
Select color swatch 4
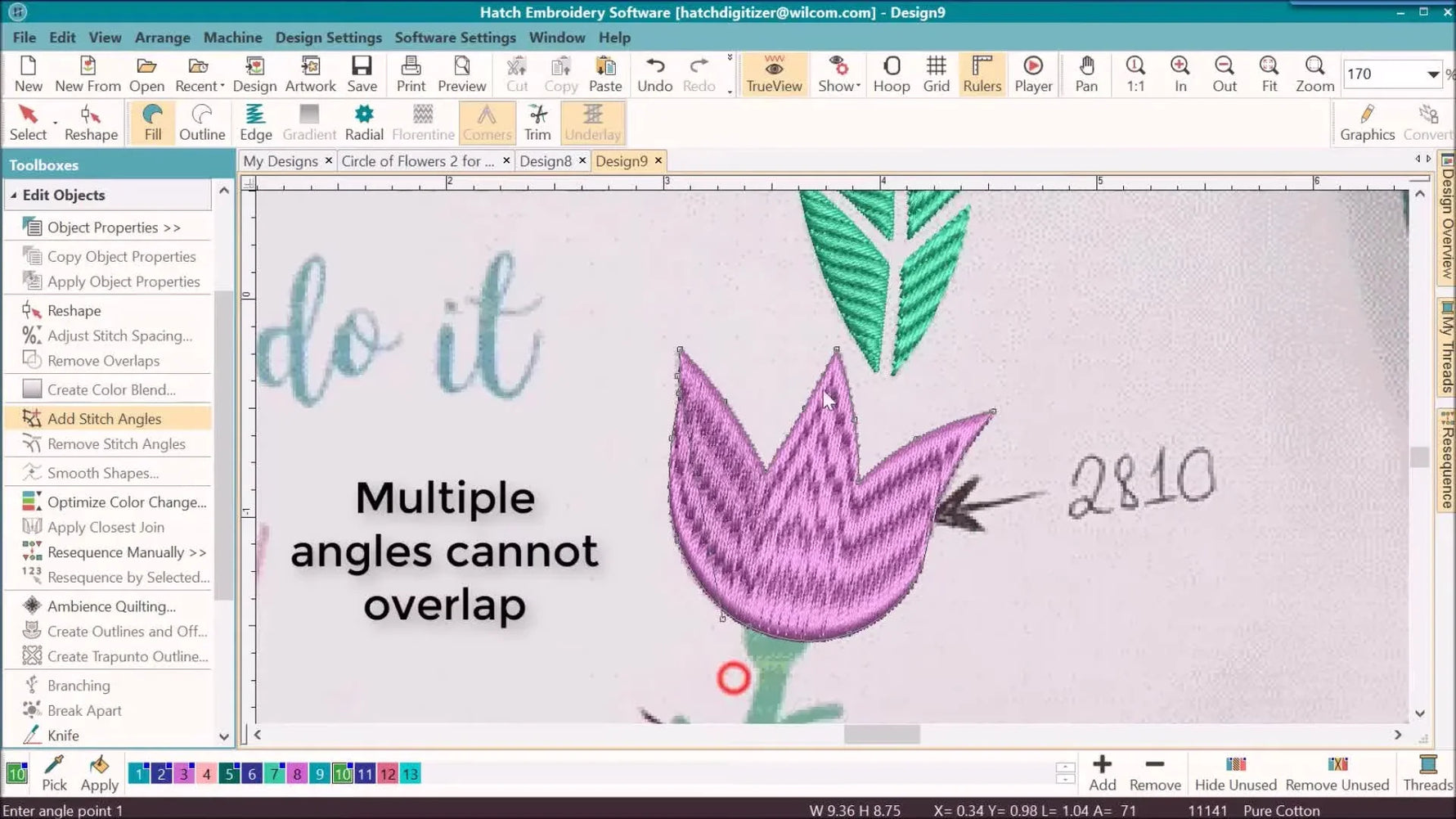tap(206, 774)
